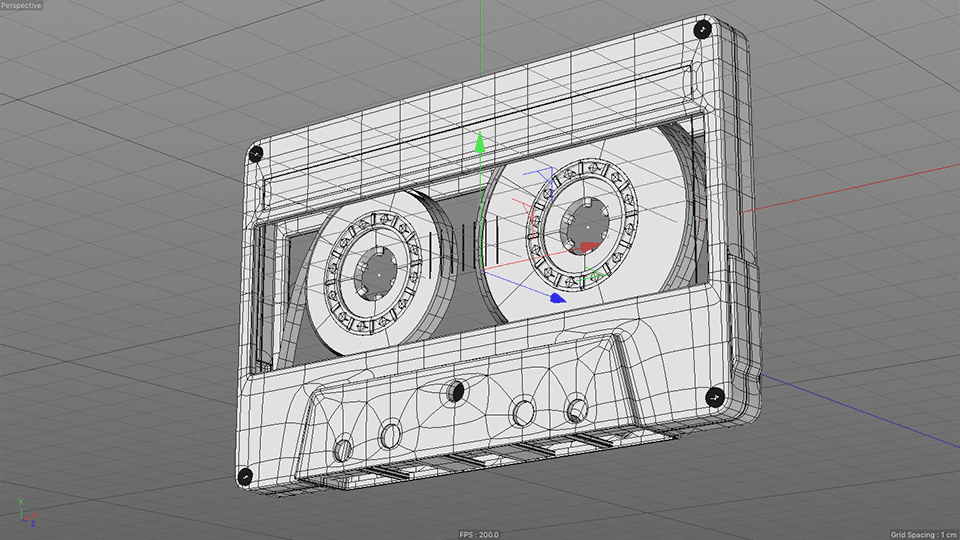This screenshot has width=960, height=540.
Task: Click the gizmo origin where axes meet
Action: [x=481, y=269]
